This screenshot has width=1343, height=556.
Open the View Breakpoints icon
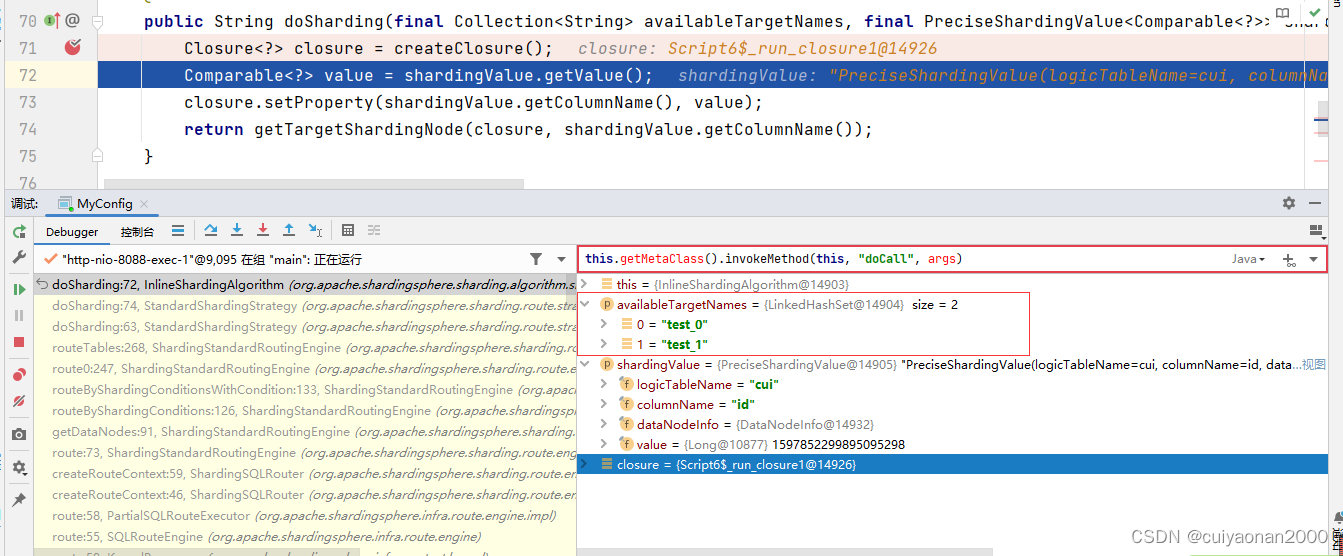19,375
